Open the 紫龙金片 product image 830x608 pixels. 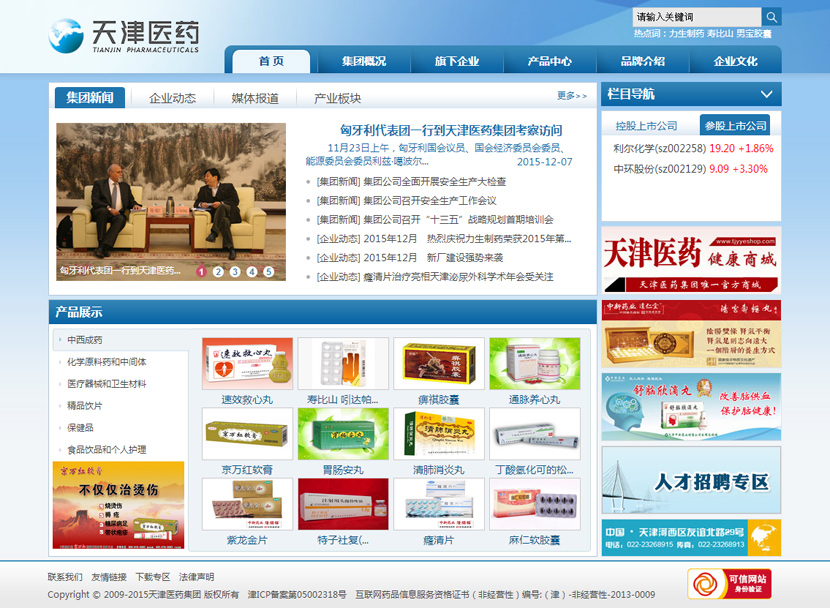coord(247,504)
